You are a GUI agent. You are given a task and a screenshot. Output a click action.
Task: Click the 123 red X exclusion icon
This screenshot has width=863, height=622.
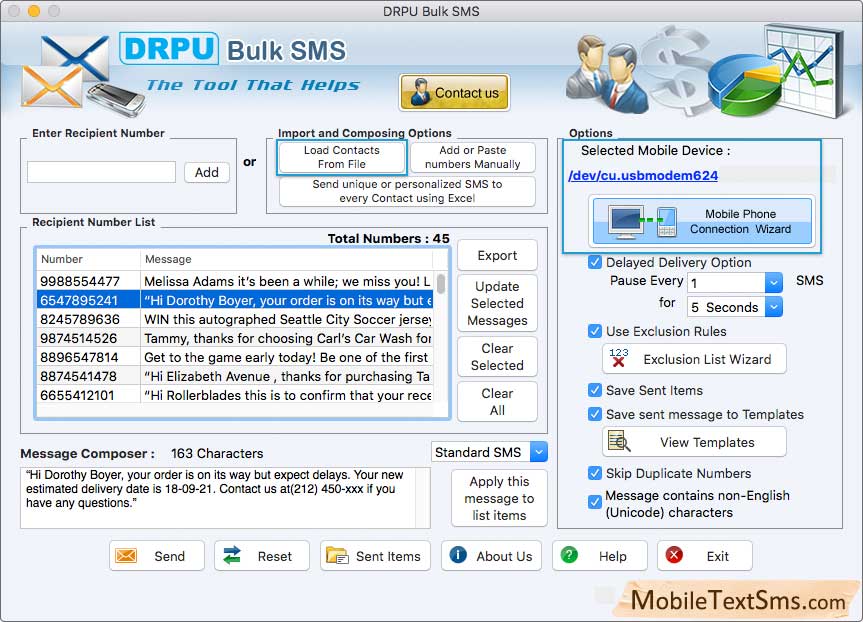pyautogui.click(x=619, y=358)
